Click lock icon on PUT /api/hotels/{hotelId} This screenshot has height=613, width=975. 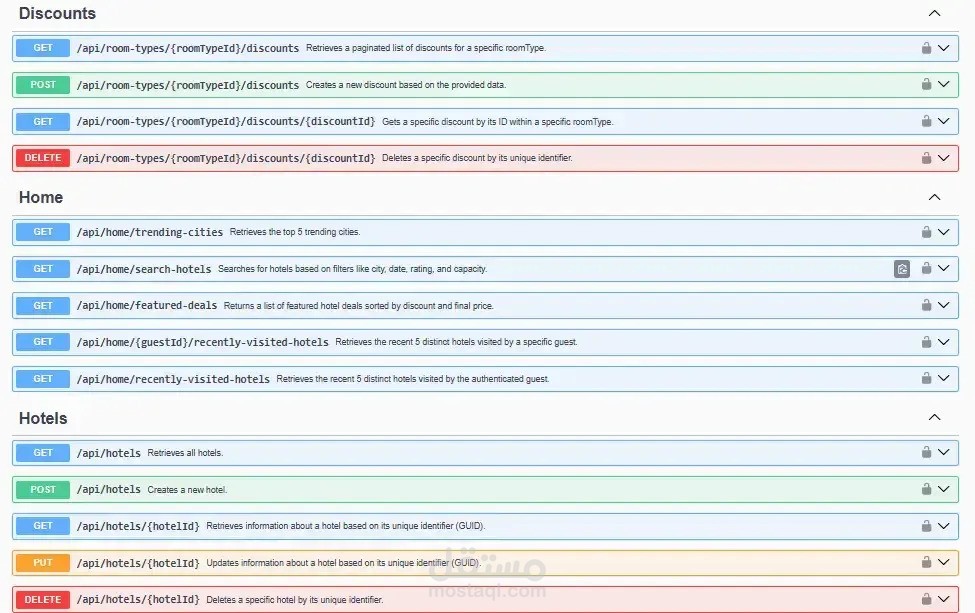pyautogui.click(x=926, y=562)
